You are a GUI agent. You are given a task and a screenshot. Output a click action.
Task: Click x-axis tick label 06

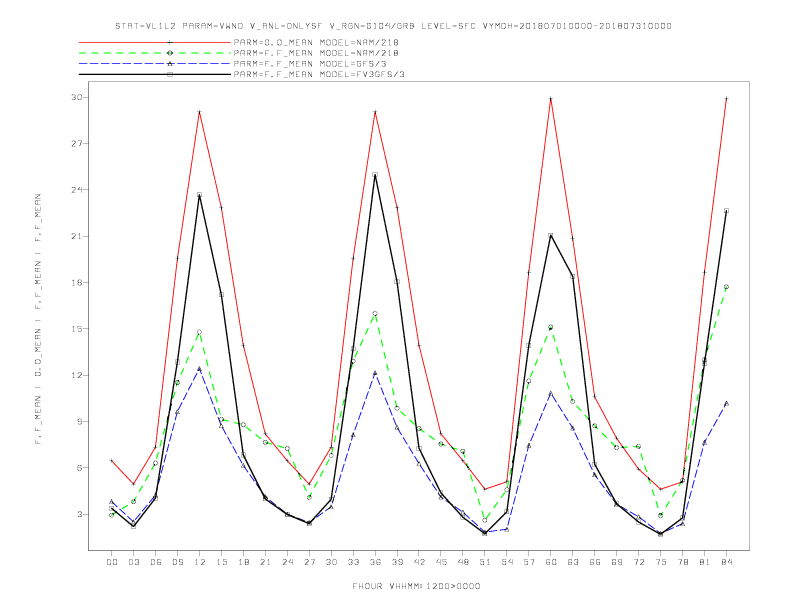156,562
